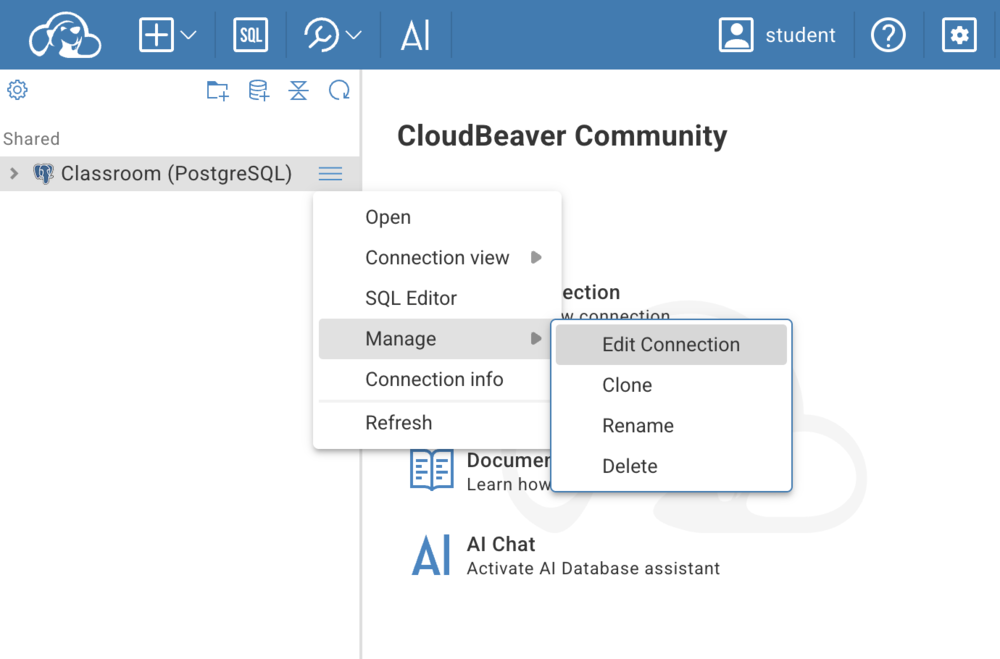The width and height of the screenshot is (1000, 659).
Task: Expand the Connection view submenu arrow
Action: [x=536, y=258]
